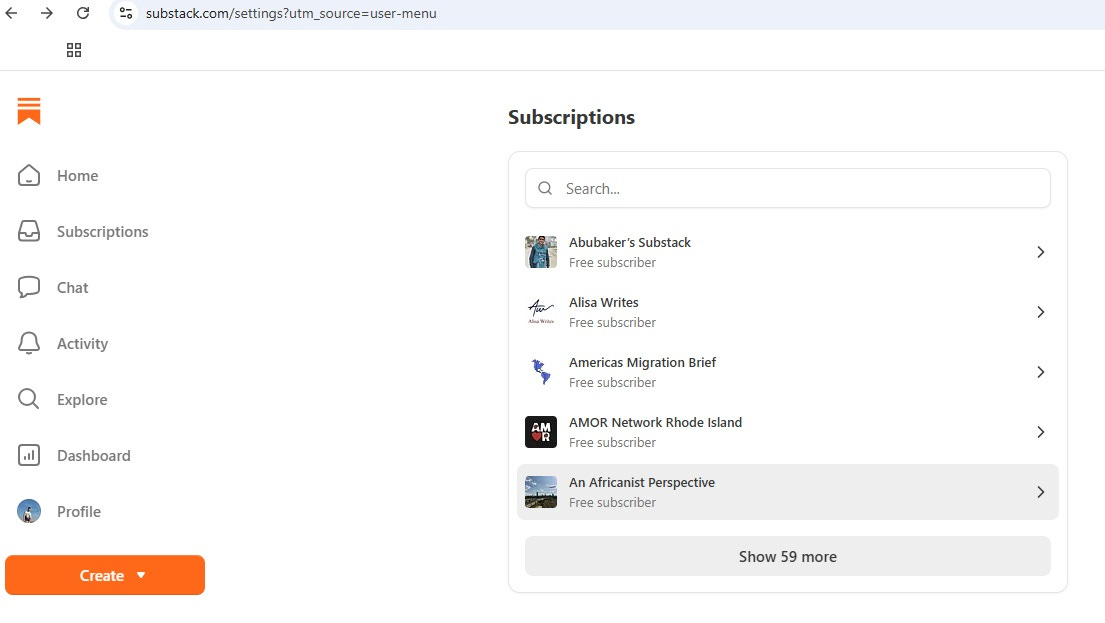Expand AMOR Network Rhode Island row chevron
This screenshot has height=623, width=1105.
(x=1040, y=431)
